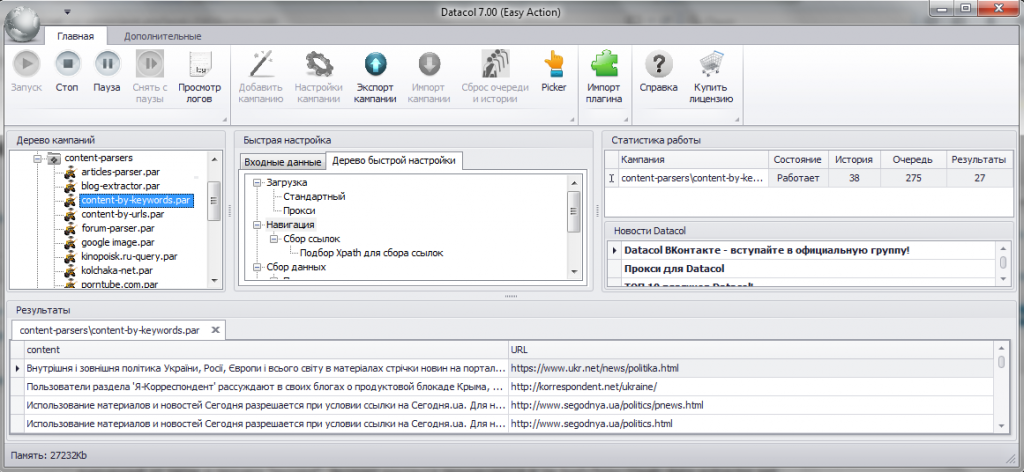Open Datacol ВКонтакте news item
Viewport: 1024px width, 472px height.
[x=767, y=251]
